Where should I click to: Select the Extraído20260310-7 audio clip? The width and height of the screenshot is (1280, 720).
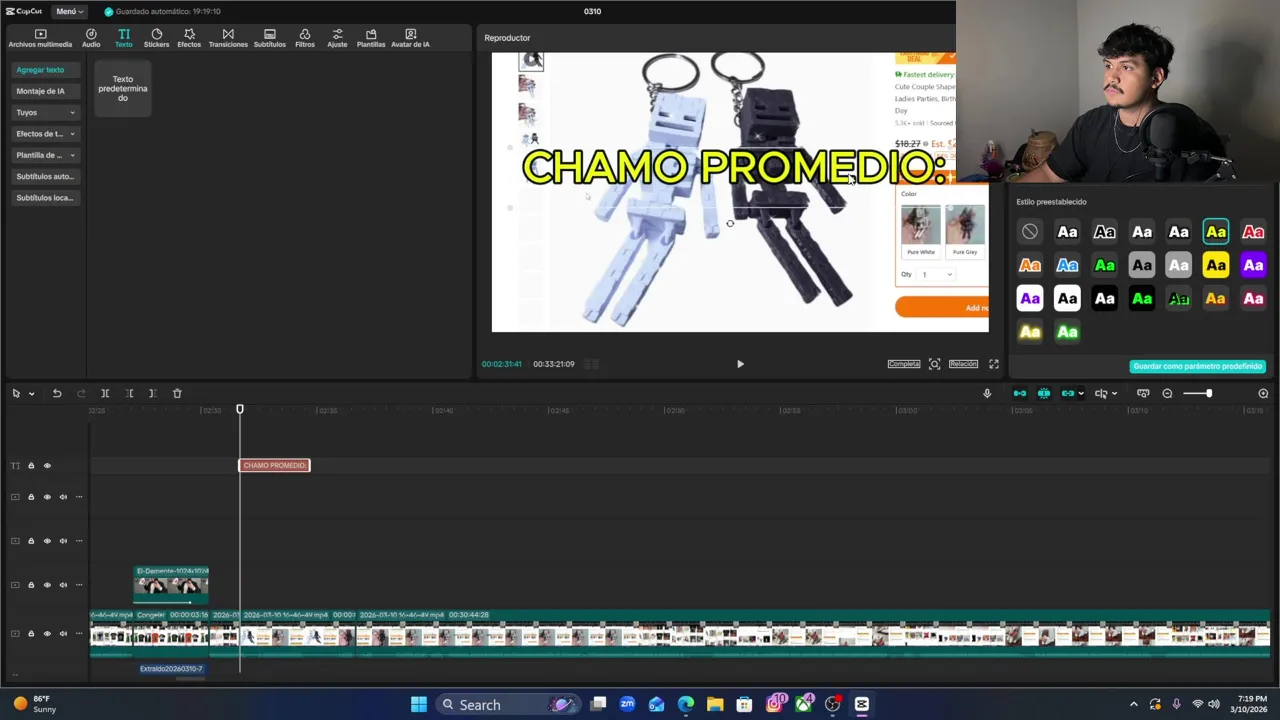pos(171,668)
